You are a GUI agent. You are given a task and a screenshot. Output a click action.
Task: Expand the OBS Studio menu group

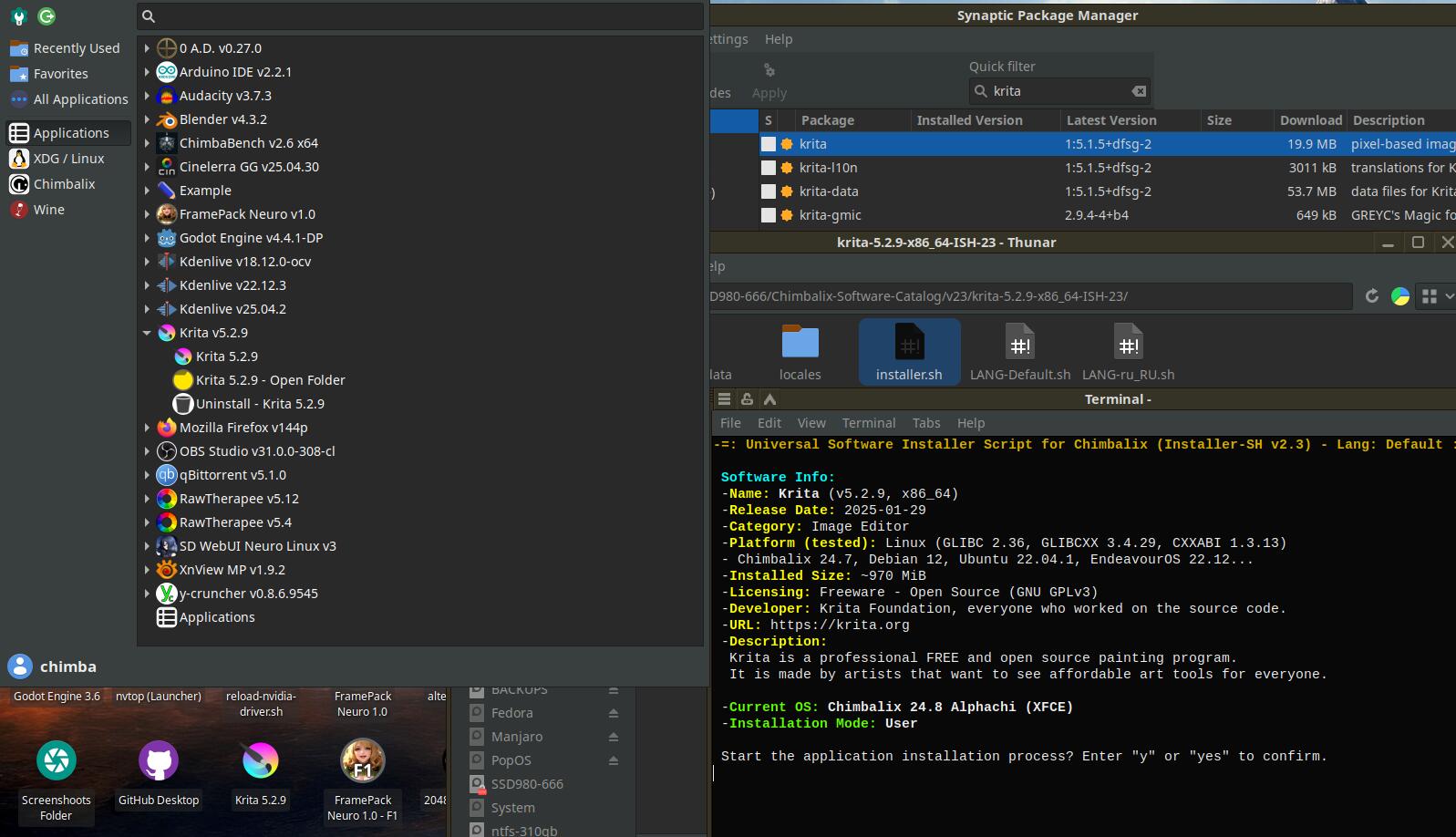point(147,451)
